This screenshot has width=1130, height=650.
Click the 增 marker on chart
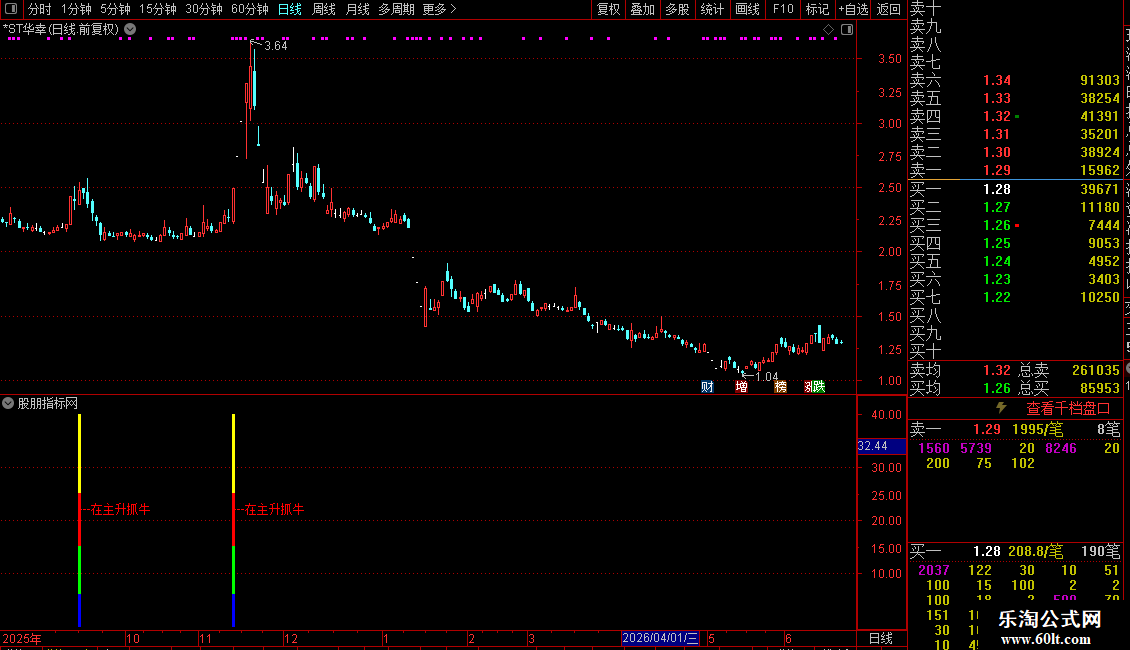tap(741, 387)
